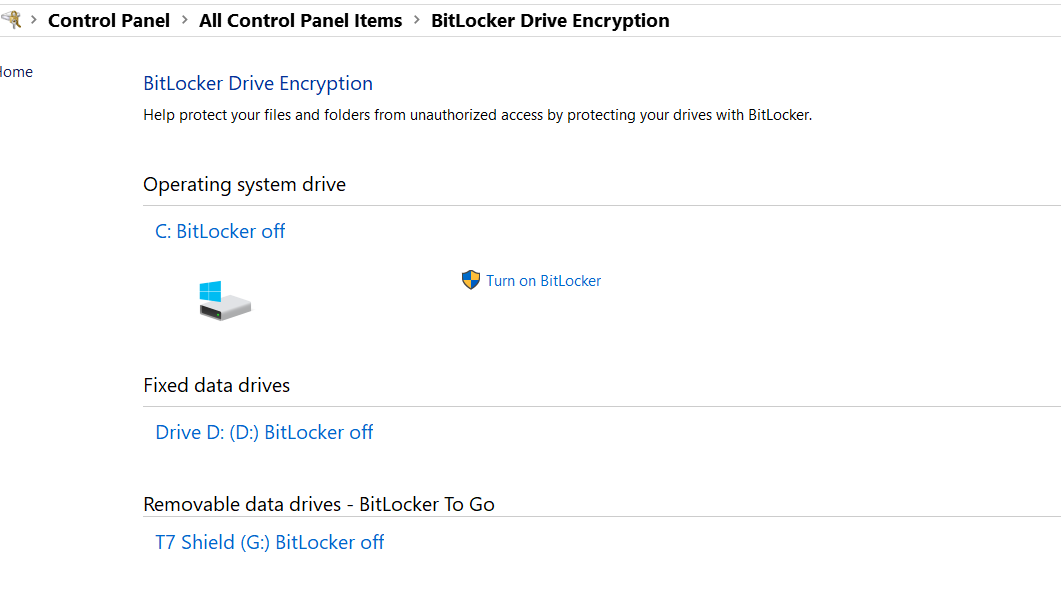Expand the chevron after All Control Panel Items
Screen dimensions: 1061x591
click(x=417, y=20)
